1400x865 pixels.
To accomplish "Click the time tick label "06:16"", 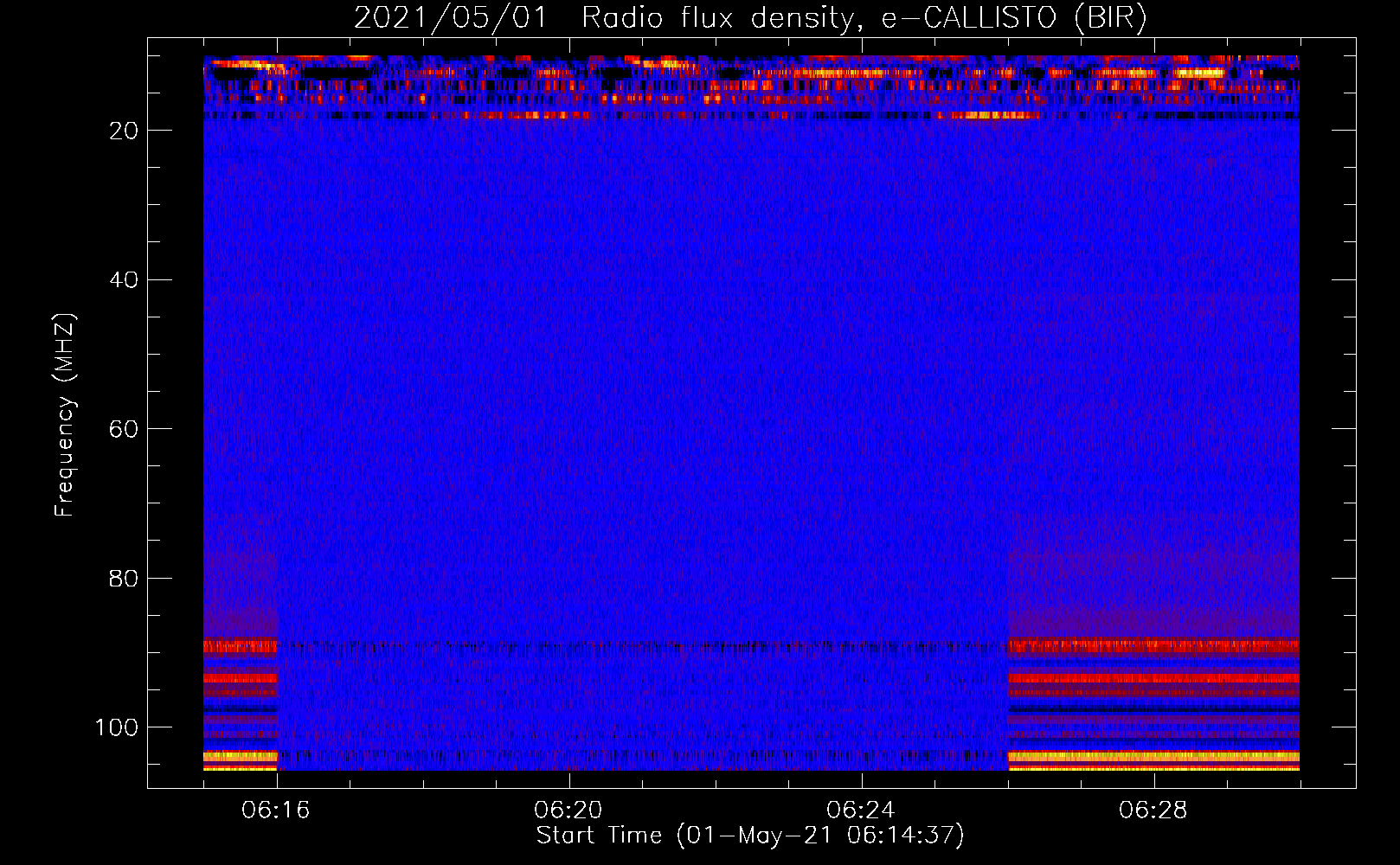I will 276,810.
